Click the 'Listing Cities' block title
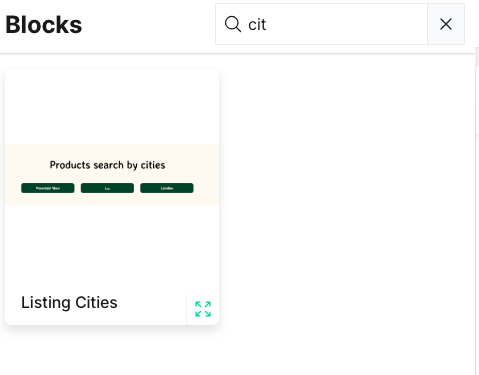 (x=69, y=302)
